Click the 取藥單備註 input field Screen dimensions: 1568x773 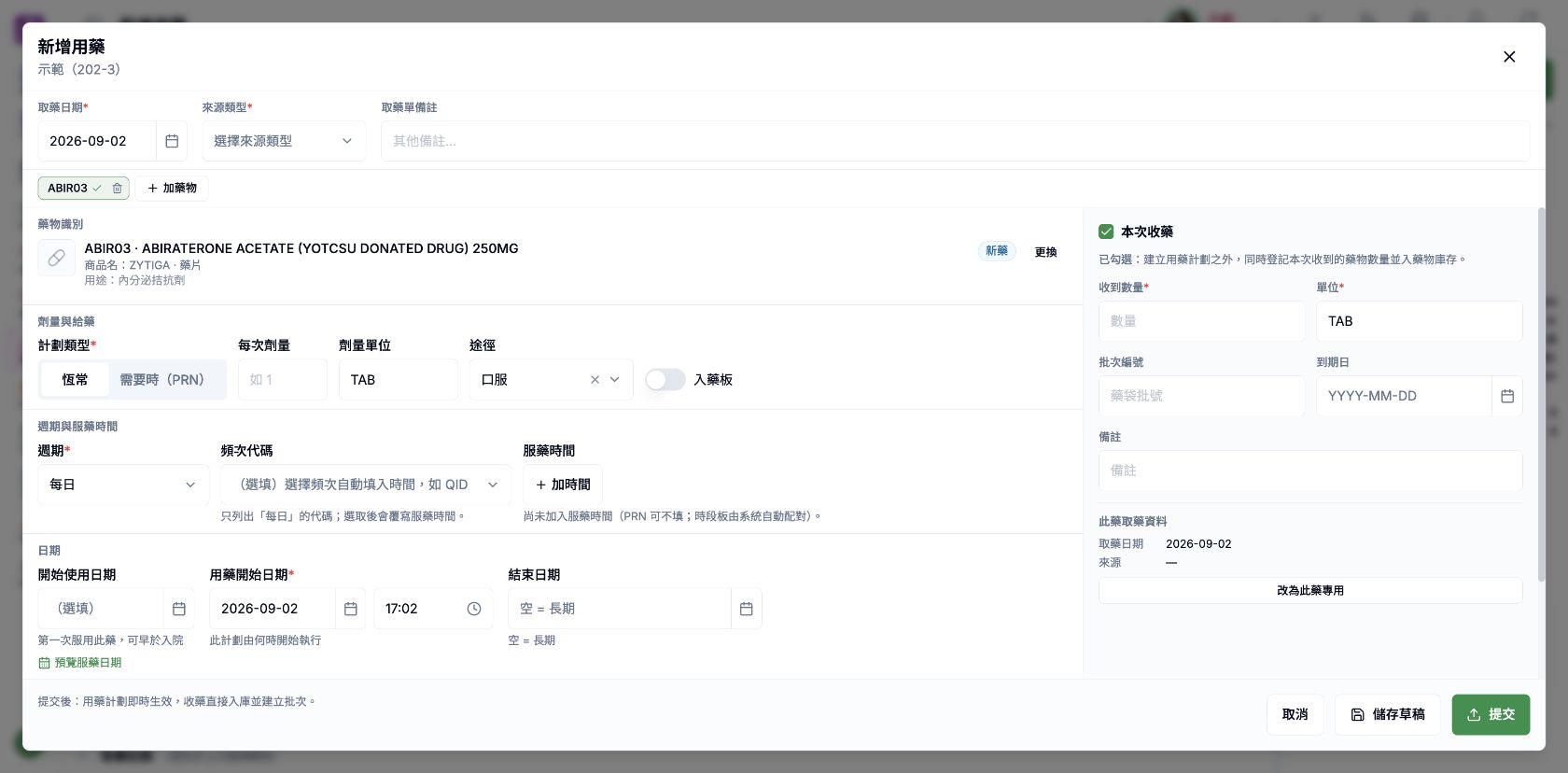[x=955, y=141]
